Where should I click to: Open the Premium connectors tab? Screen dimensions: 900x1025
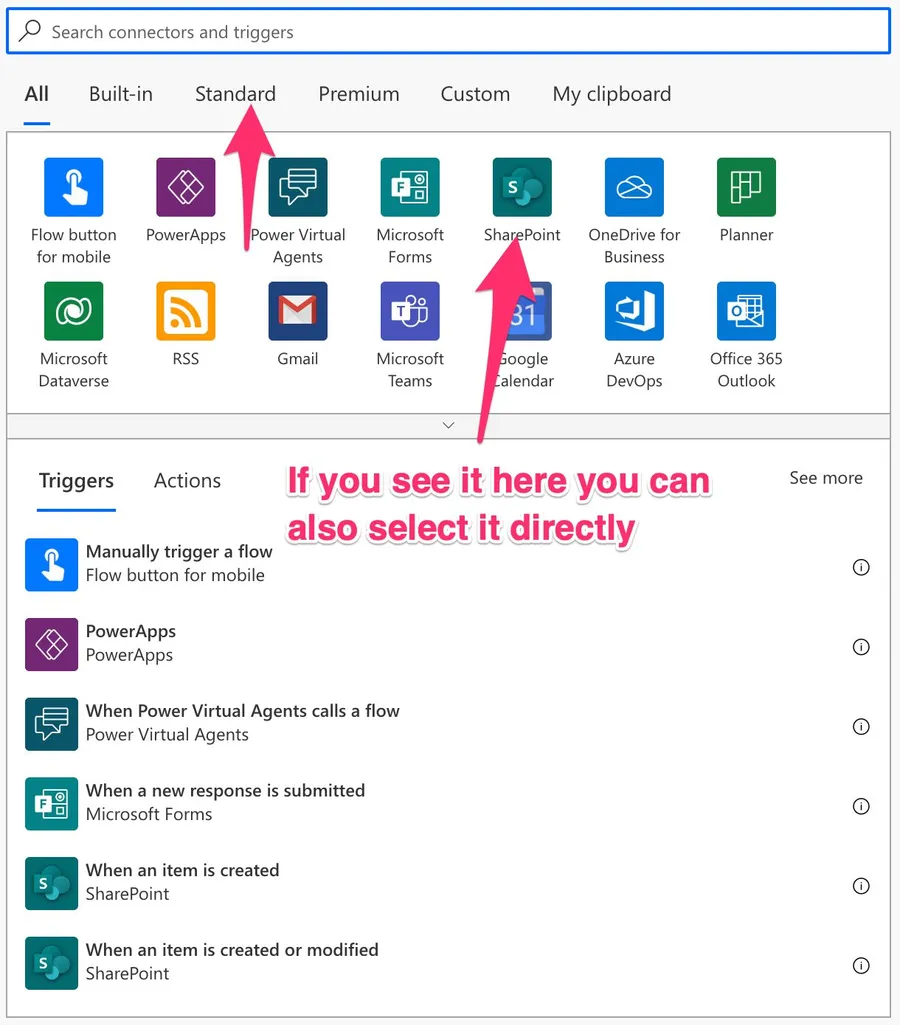click(359, 94)
